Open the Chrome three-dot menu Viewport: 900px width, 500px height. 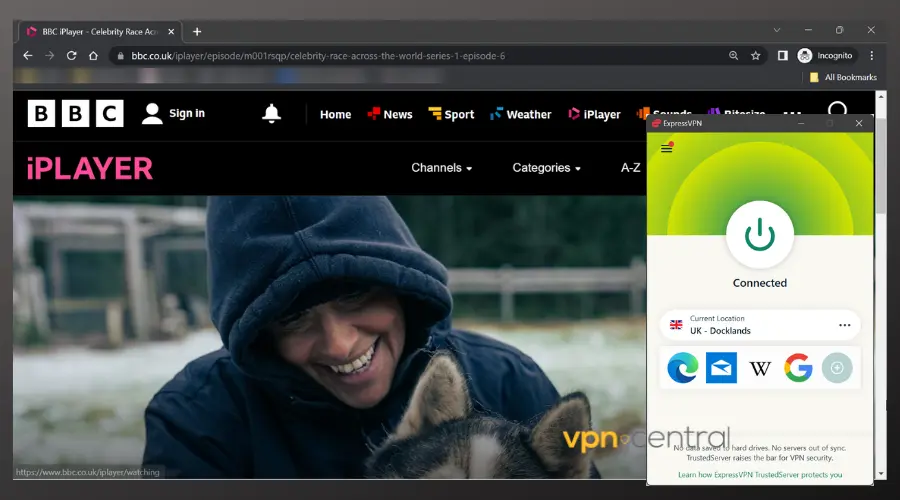click(871, 56)
